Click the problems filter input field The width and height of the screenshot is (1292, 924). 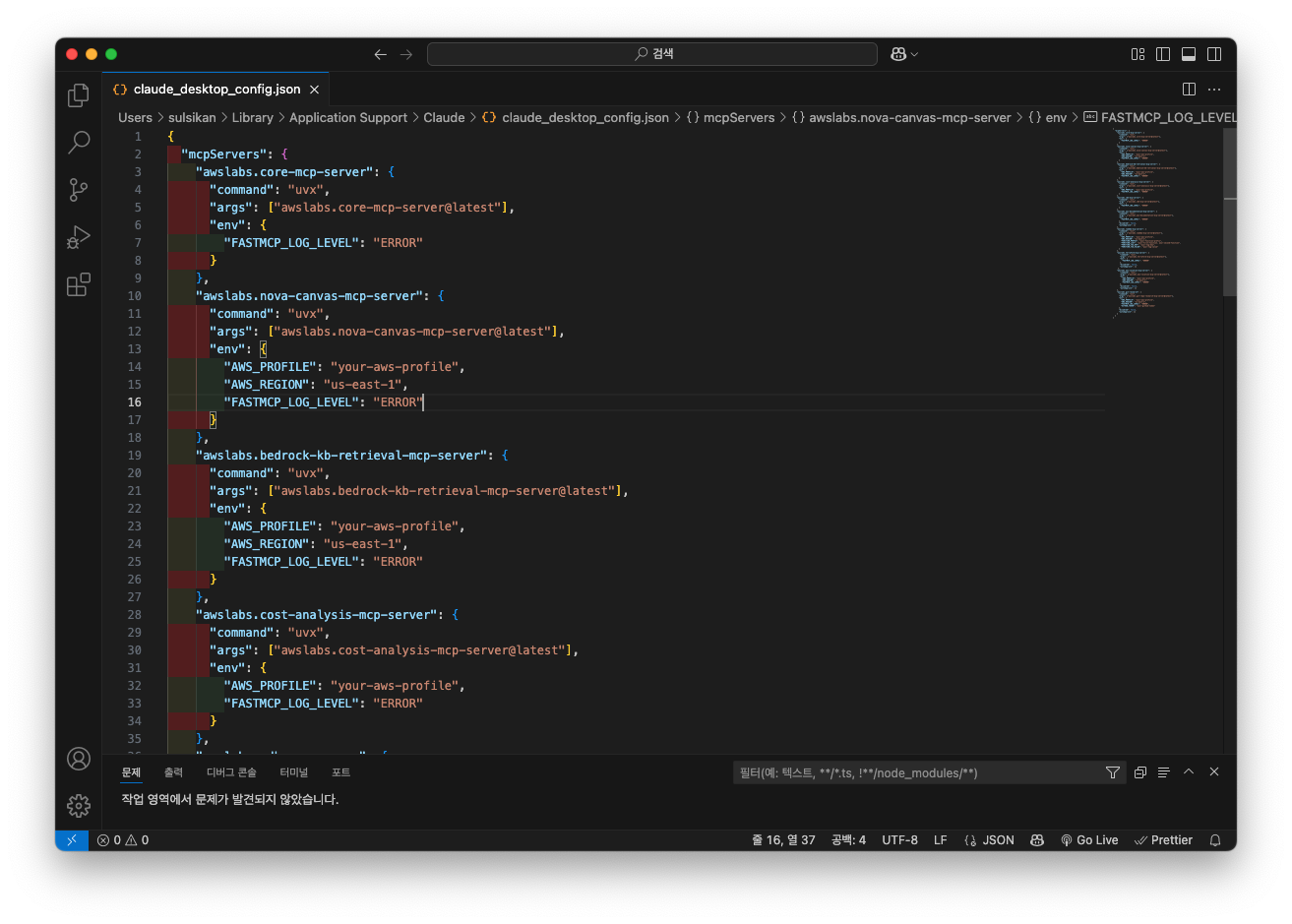916,772
